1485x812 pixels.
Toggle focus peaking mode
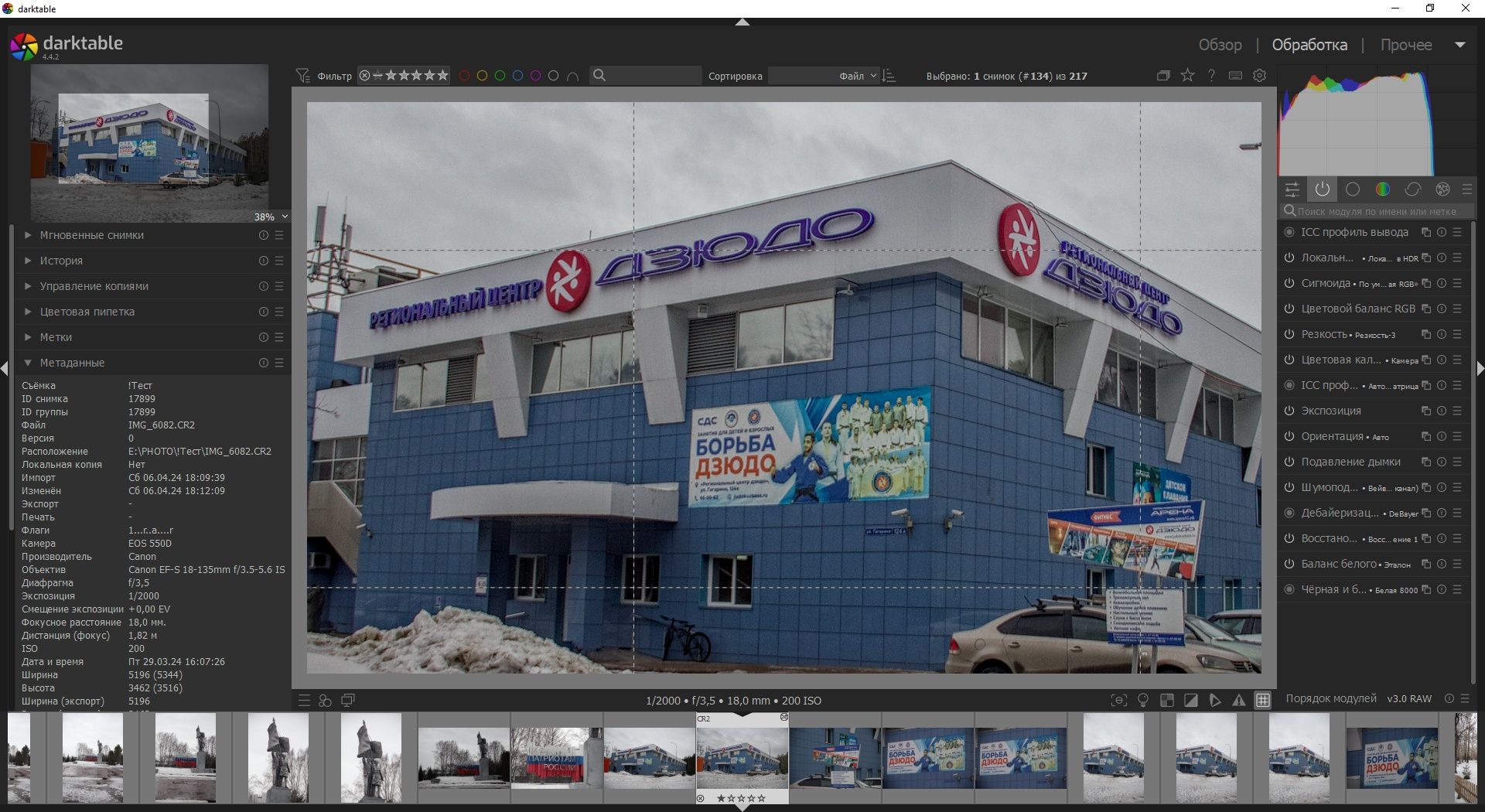pos(1119,701)
